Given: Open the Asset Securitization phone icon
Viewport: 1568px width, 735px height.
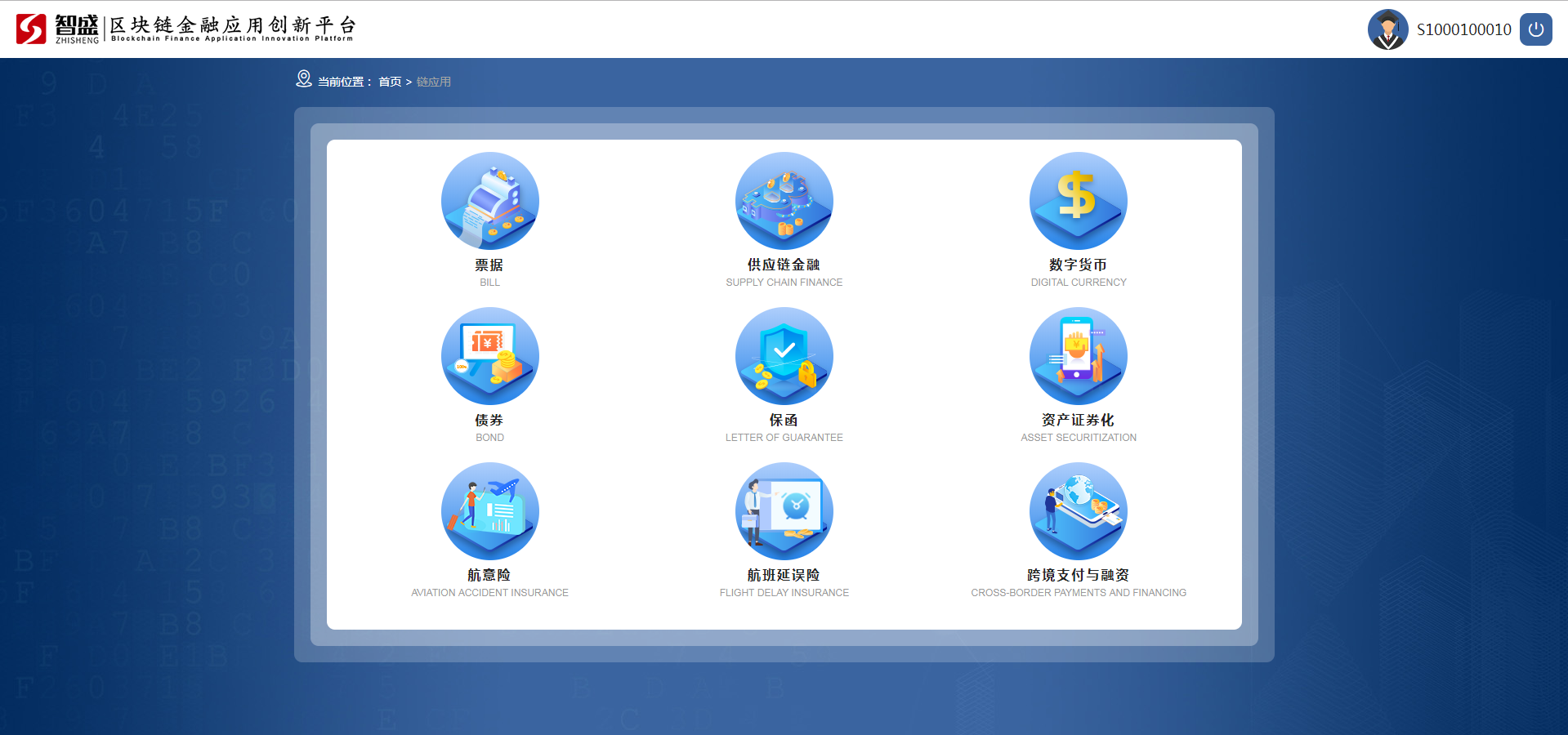Looking at the screenshot, I should tap(1078, 356).
